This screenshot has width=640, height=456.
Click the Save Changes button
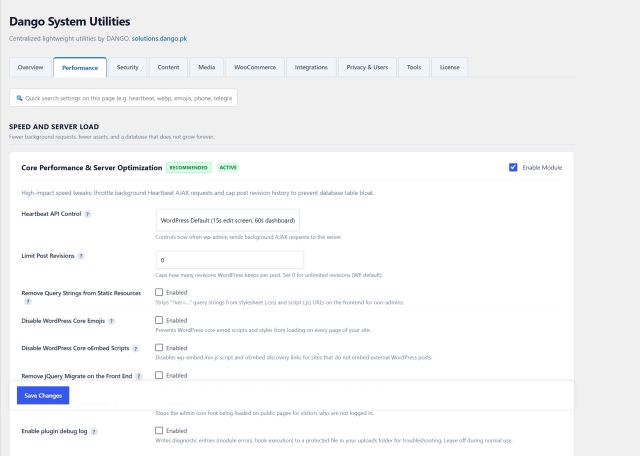coord(43,396)
